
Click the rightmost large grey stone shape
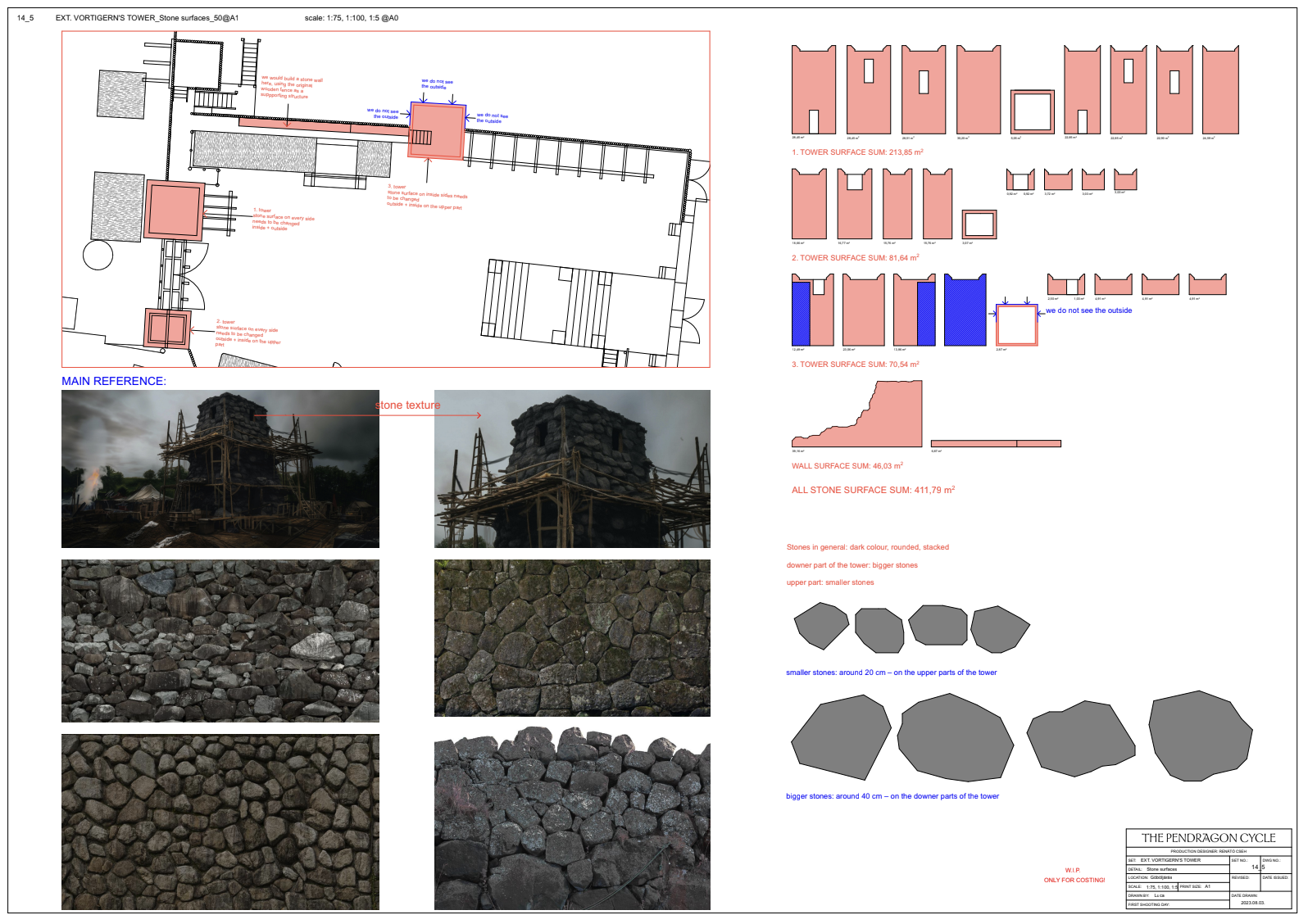coord(1200,736)
